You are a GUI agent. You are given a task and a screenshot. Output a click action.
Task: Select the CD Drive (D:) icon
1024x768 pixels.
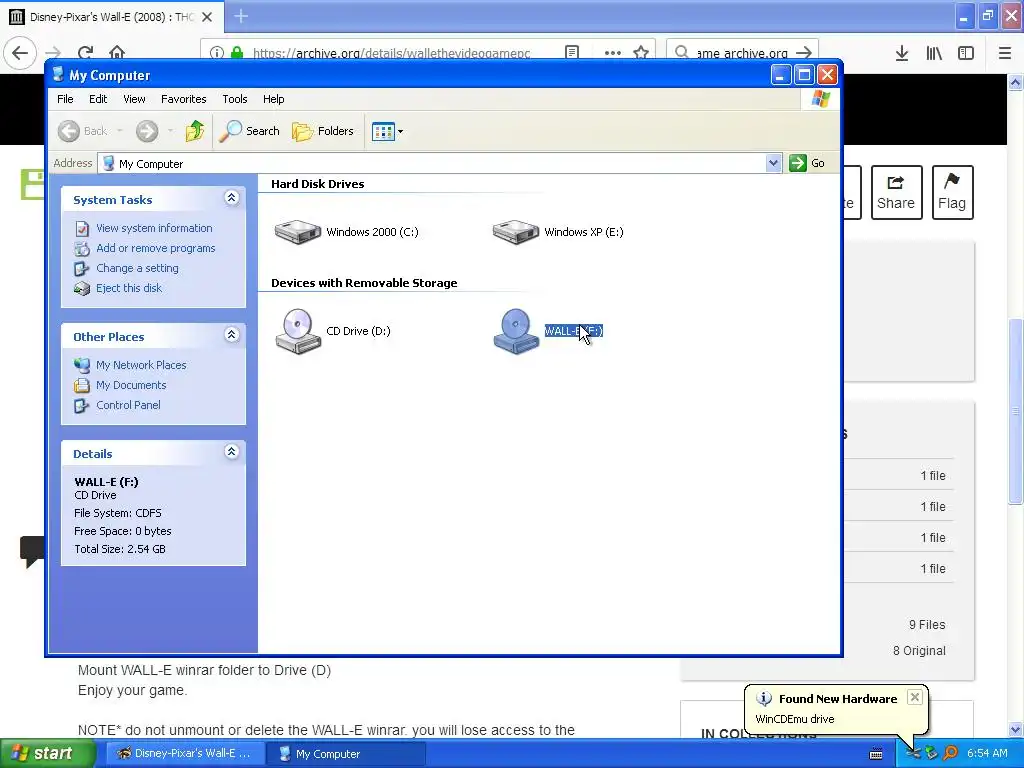[x=298, y=331]
